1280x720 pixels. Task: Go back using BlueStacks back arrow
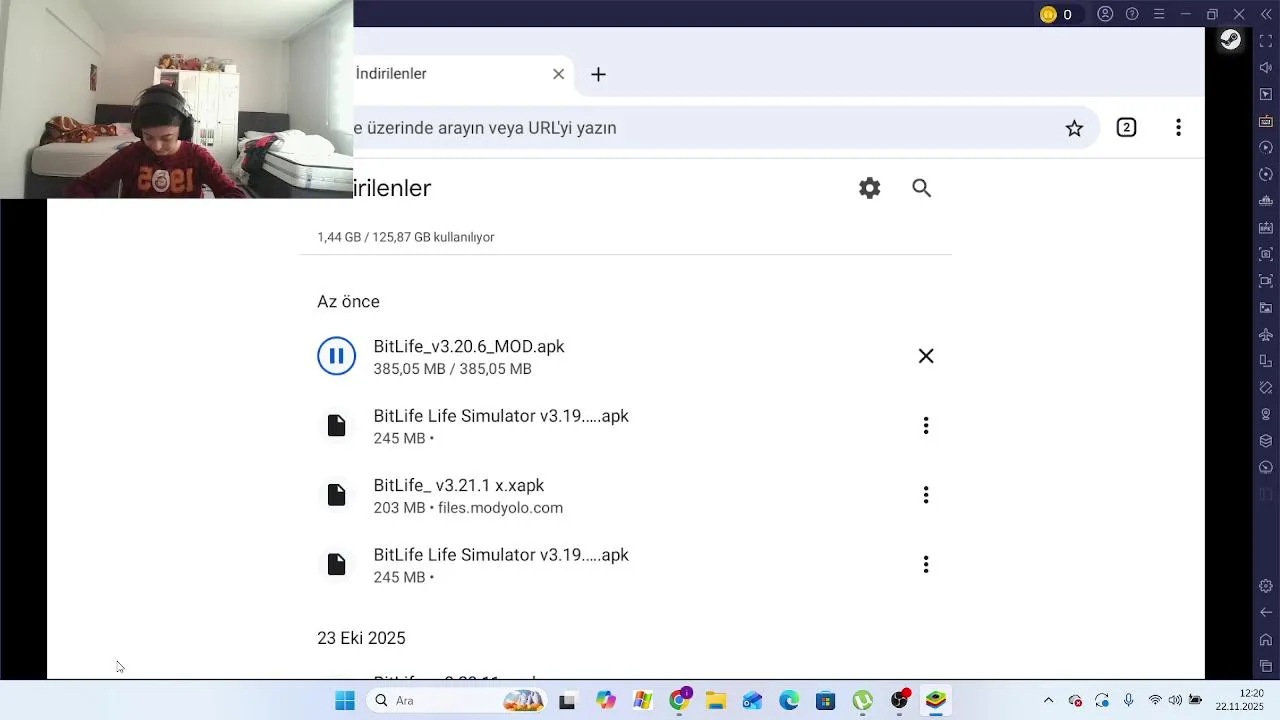point(1266,612)
